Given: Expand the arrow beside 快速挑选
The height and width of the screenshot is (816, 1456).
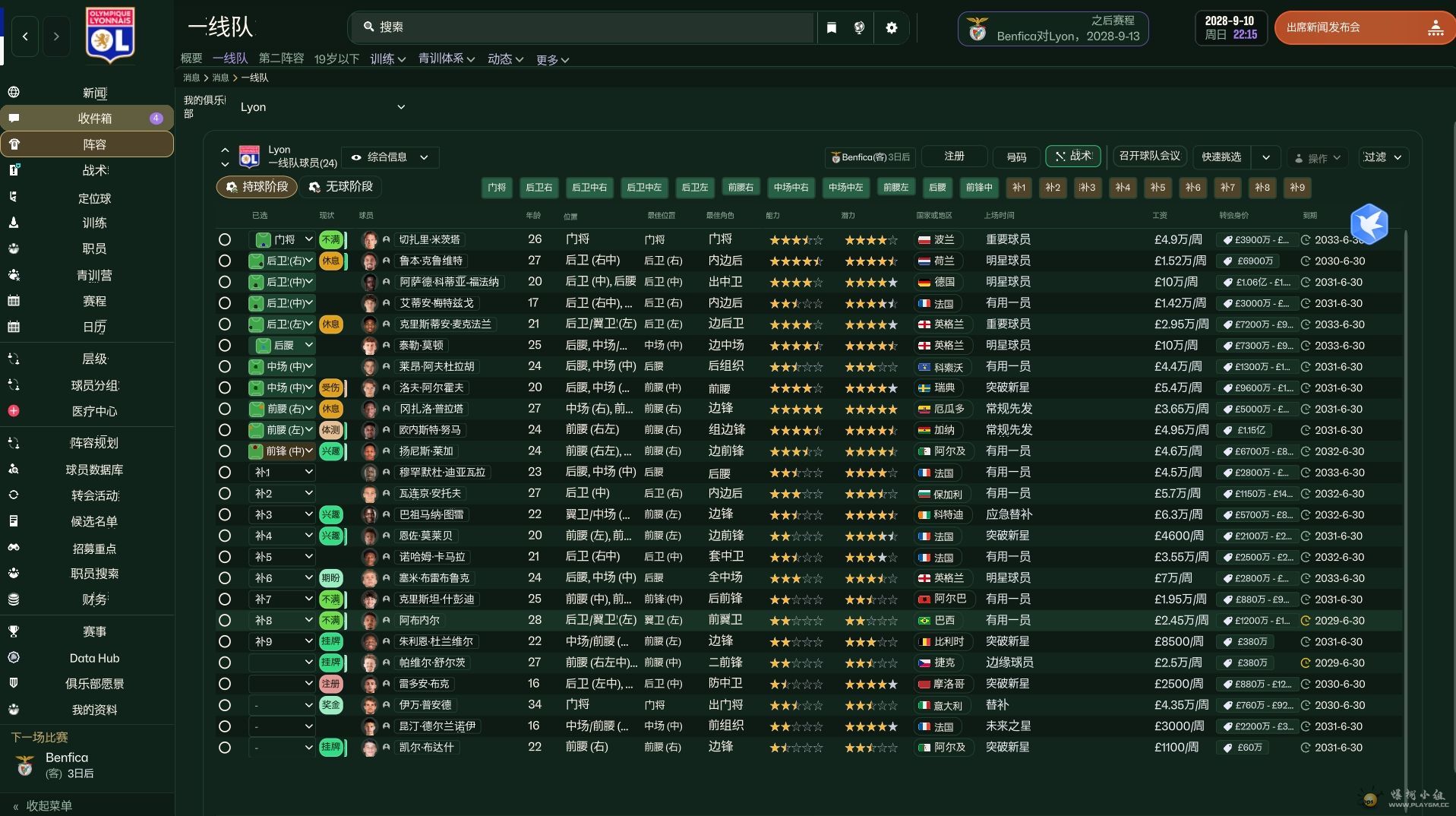Looking at the screenshot, I should (1266, 157).
